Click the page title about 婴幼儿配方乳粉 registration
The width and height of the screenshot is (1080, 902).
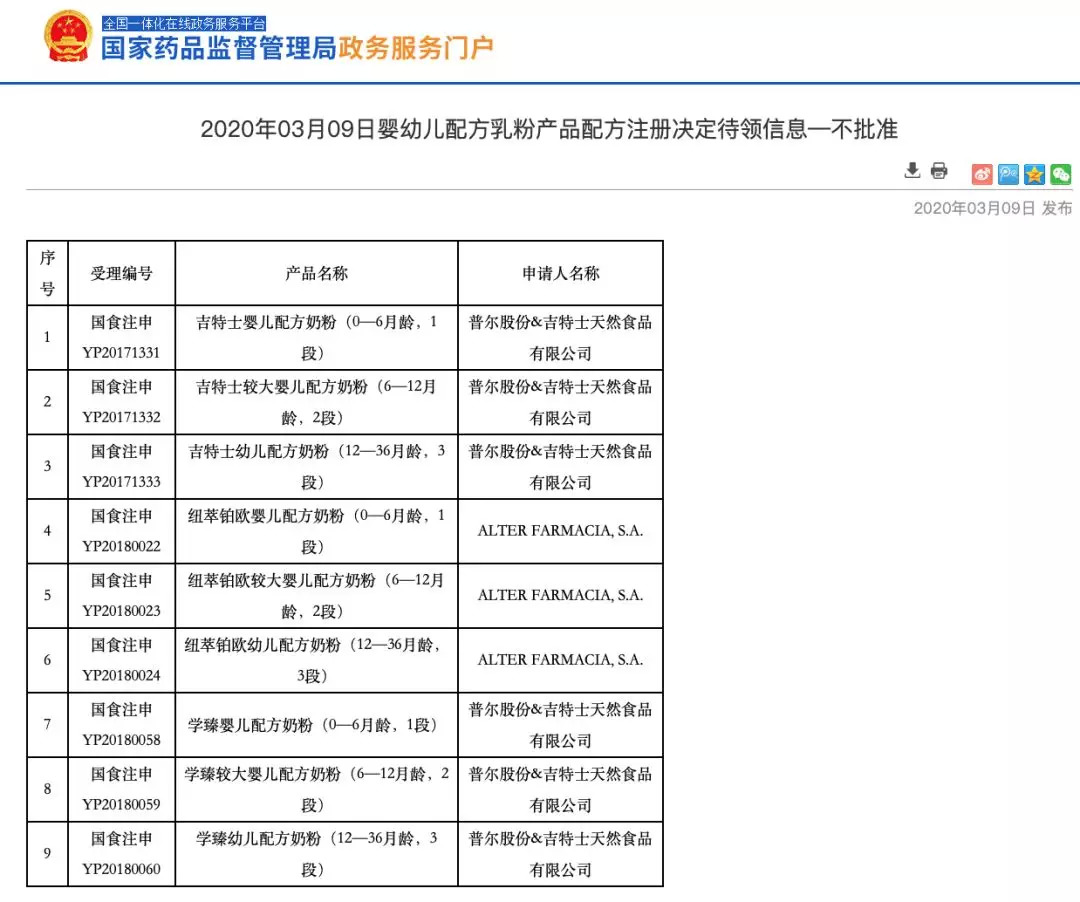(549, 129)
